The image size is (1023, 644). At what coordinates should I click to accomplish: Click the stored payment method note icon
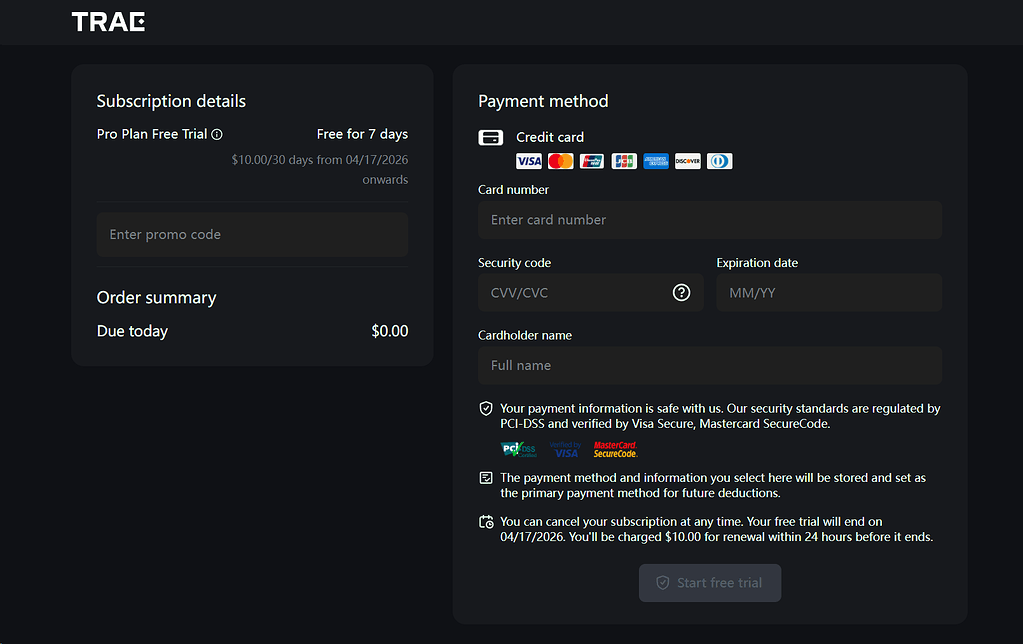point(486,478)
